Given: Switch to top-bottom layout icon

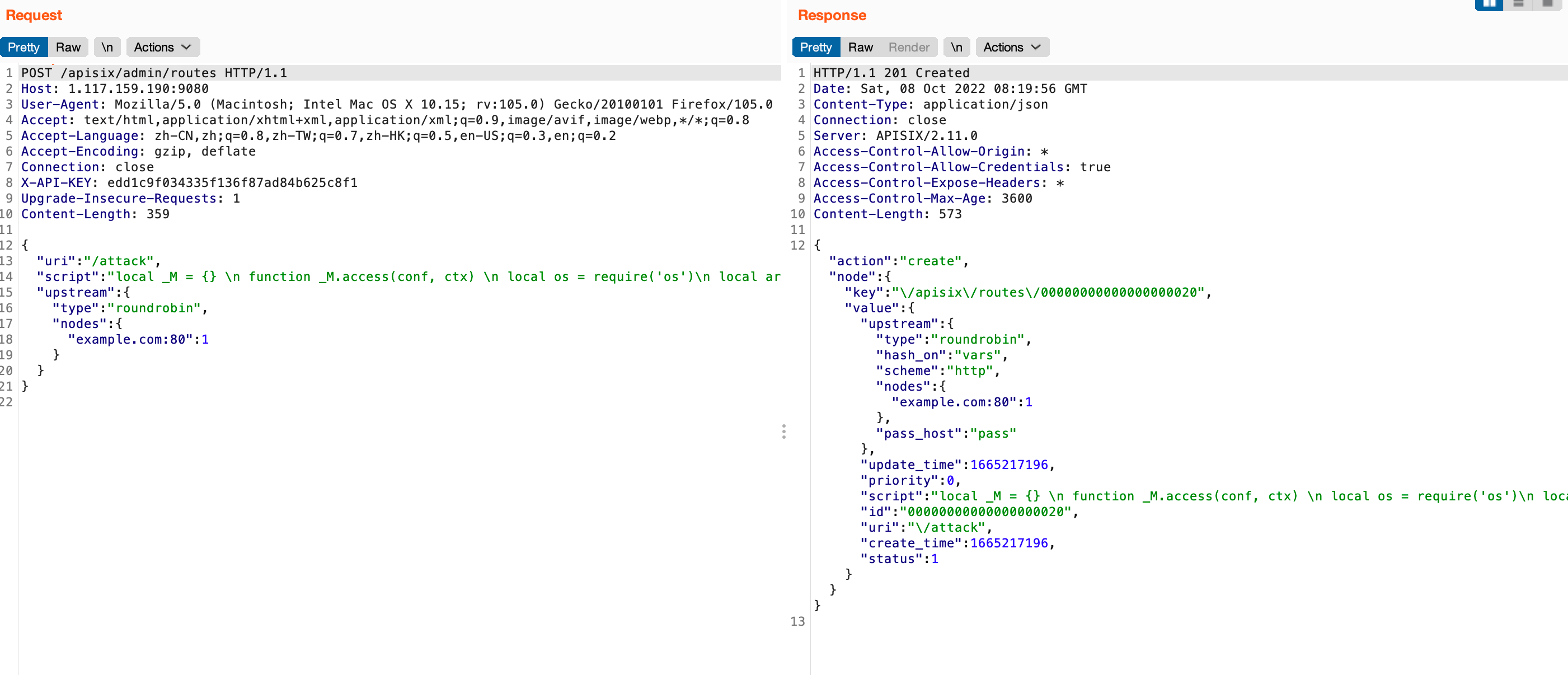Looking at the screenshot, I should [1518, 4].
